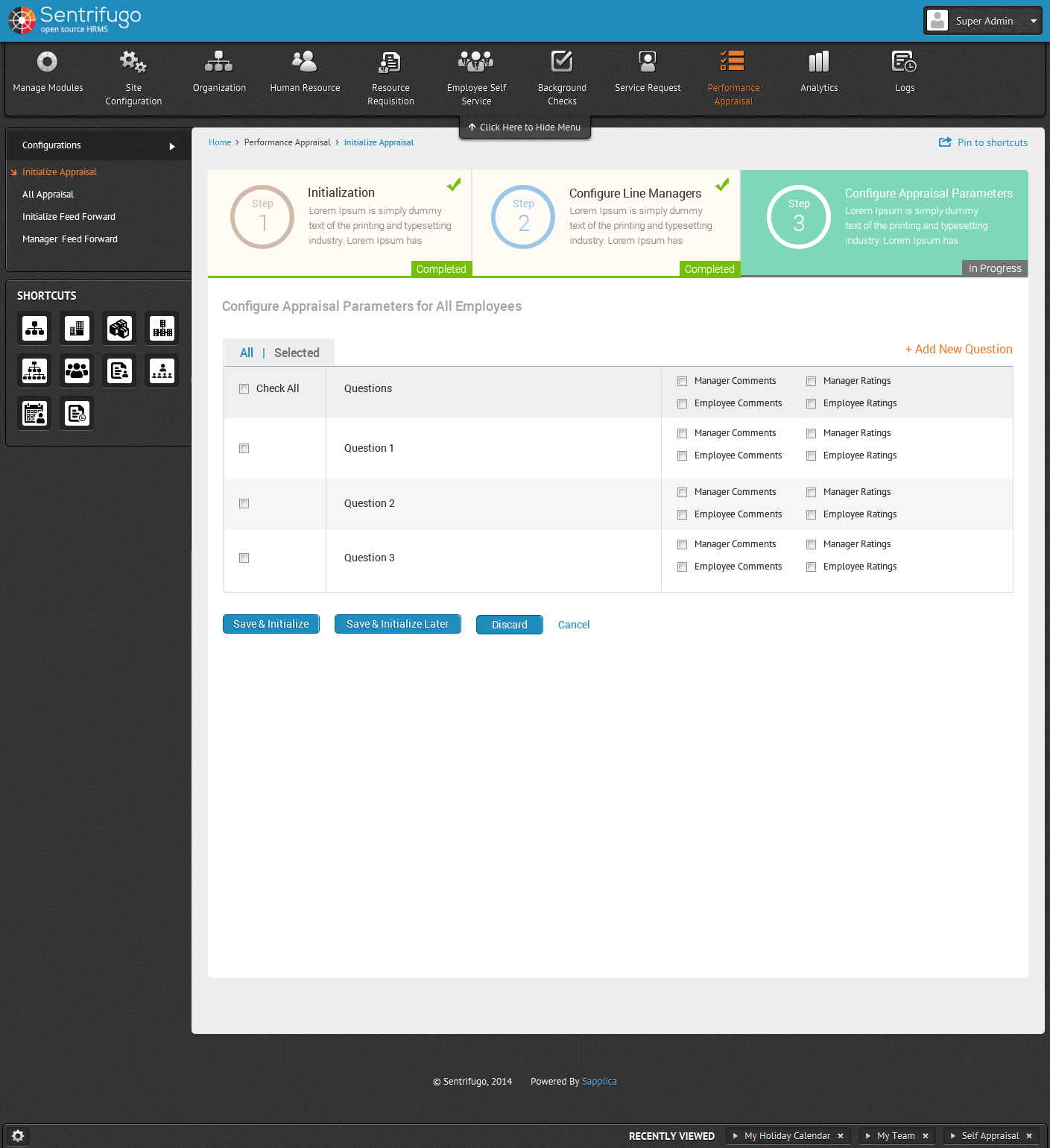Open the Organization module
The height and width of the screenshot is (1148, 1050).
219,72
